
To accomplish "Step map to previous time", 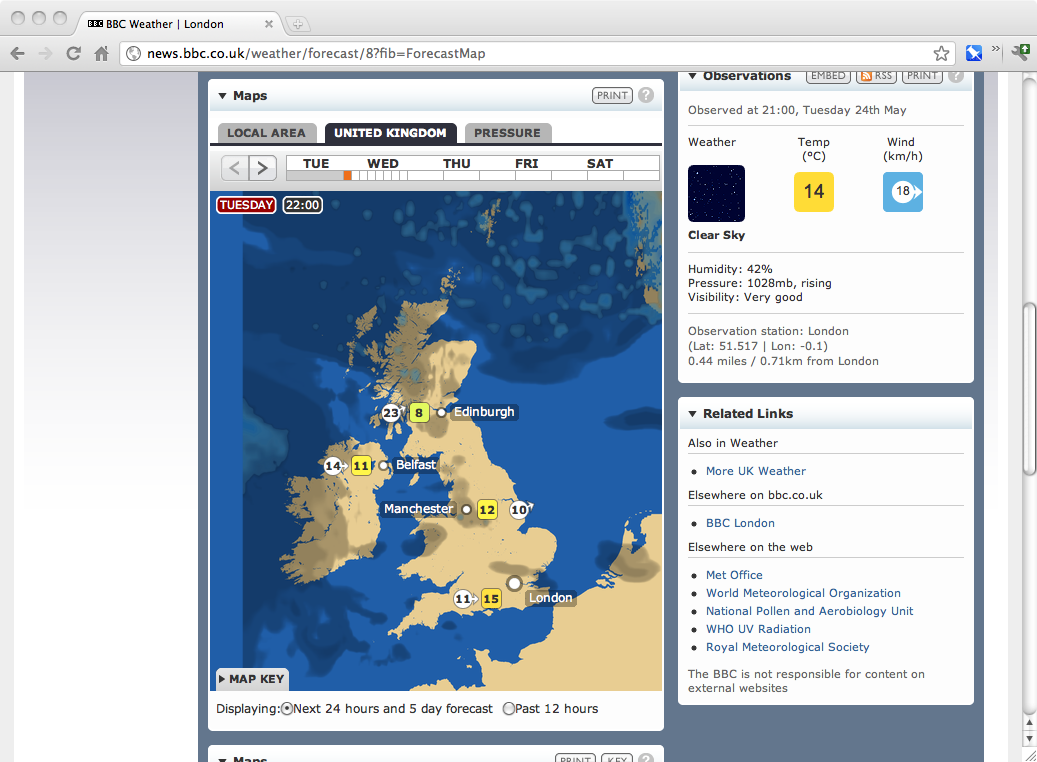I will tap(235, 167).
